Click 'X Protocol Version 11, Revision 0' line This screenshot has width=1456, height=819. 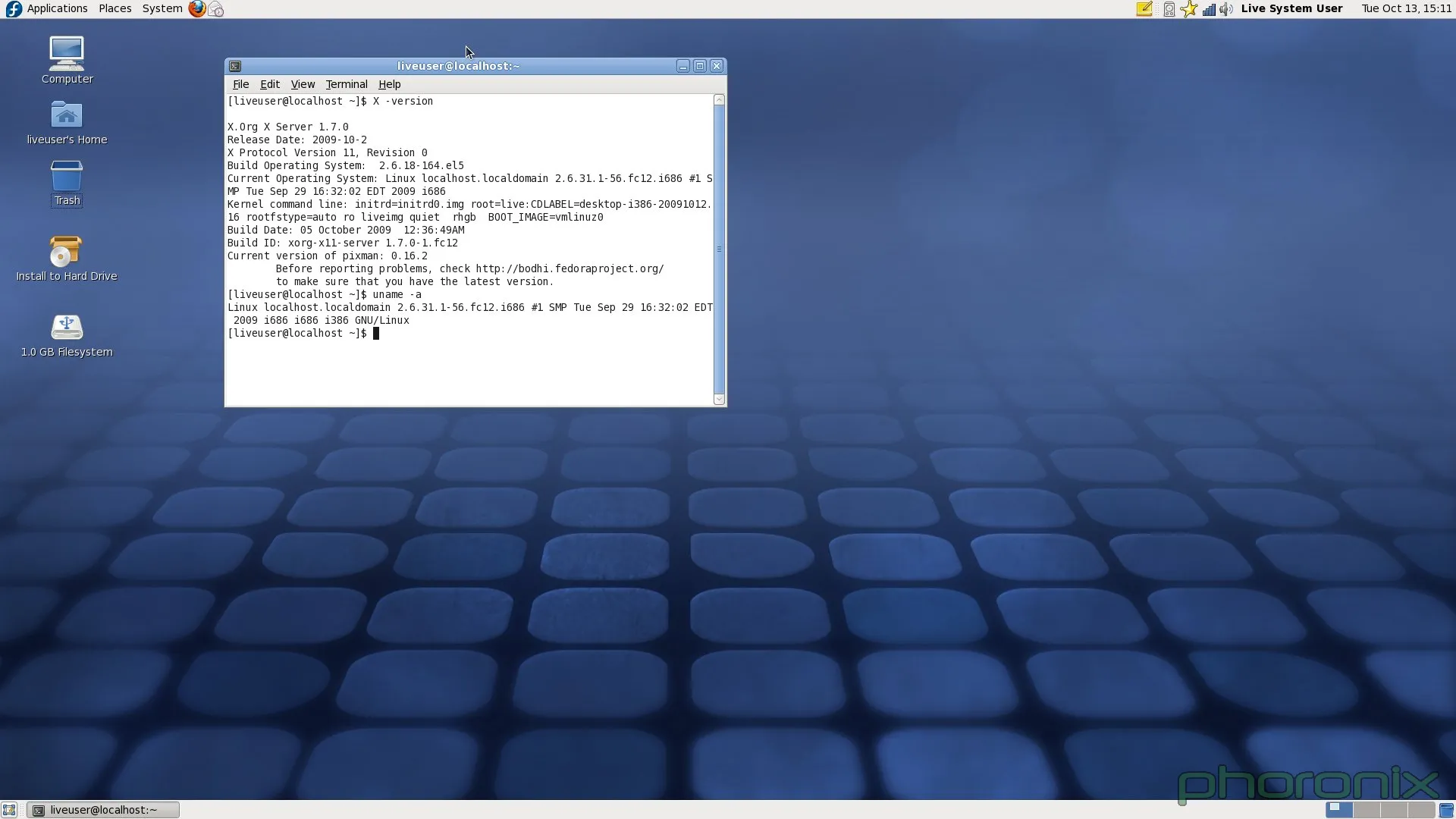[x=328, y=152]
